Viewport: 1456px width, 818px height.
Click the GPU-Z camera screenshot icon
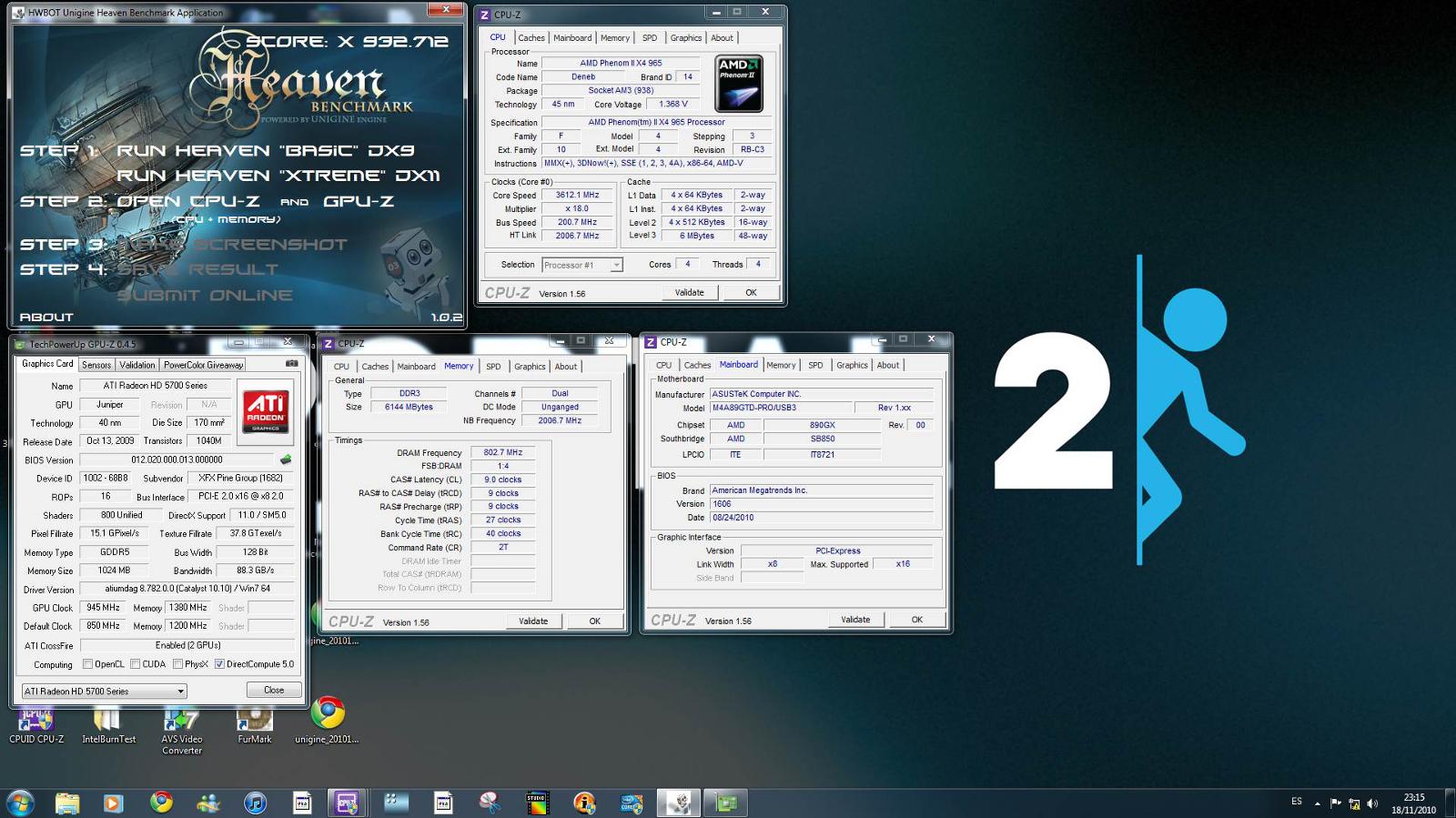tap(292, 364)
